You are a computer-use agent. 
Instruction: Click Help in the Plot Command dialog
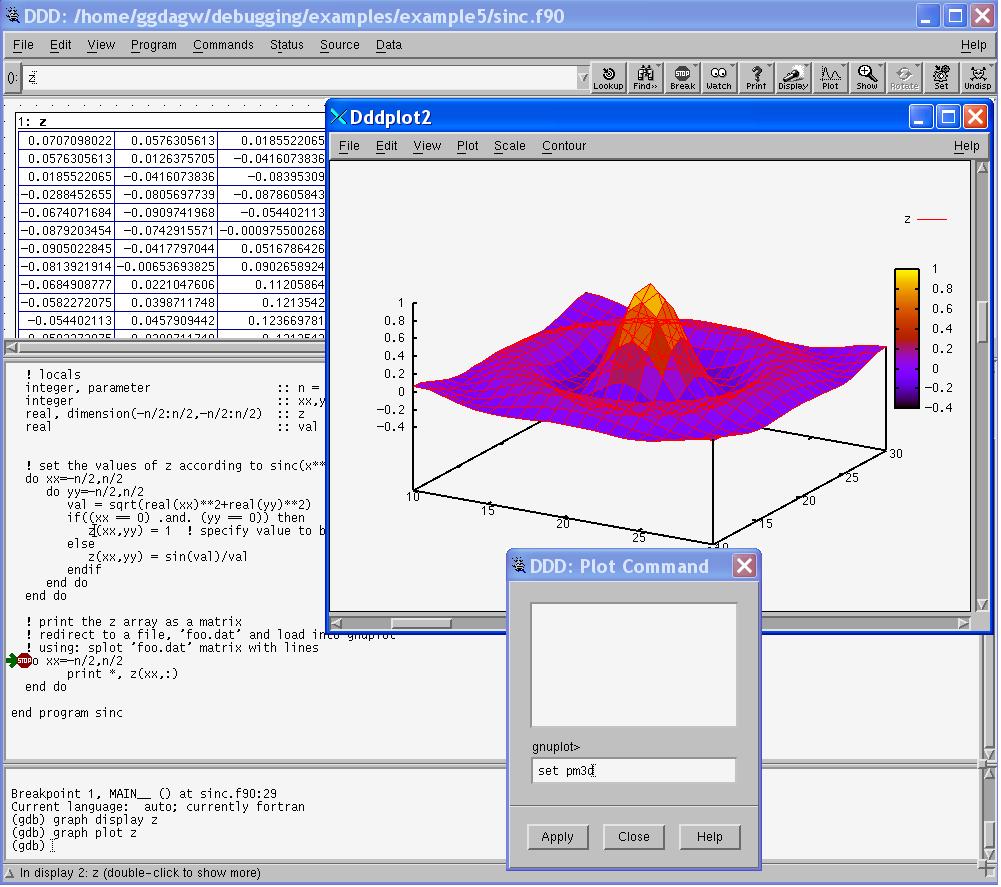709,837
